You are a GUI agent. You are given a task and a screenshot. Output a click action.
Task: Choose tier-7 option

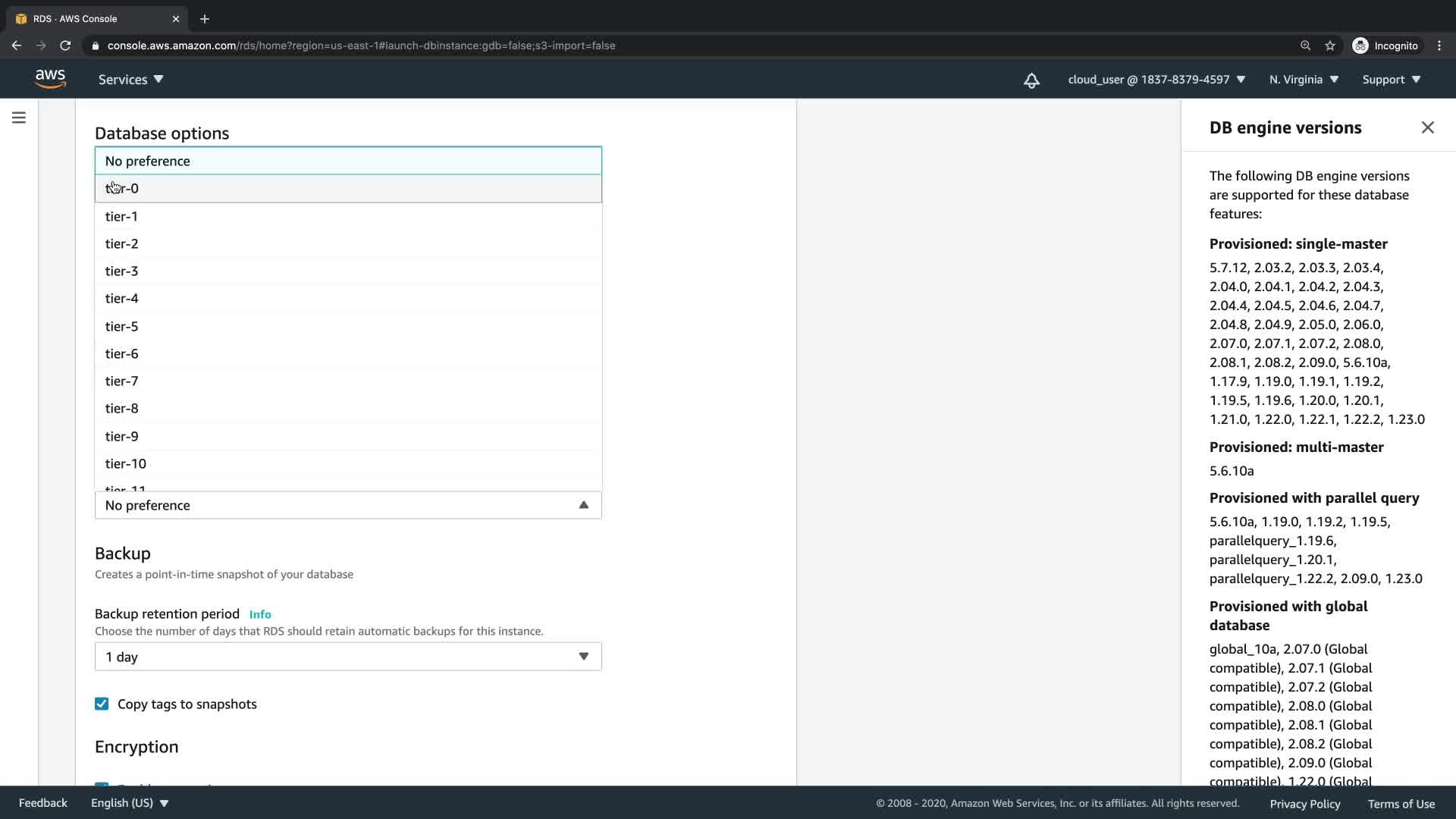point(122,381)
